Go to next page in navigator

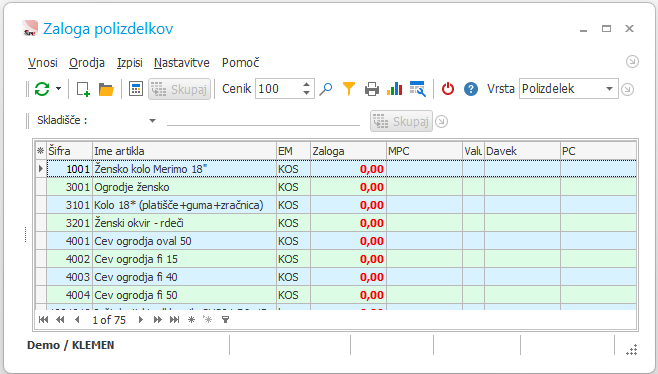click(x=157, y=320)
